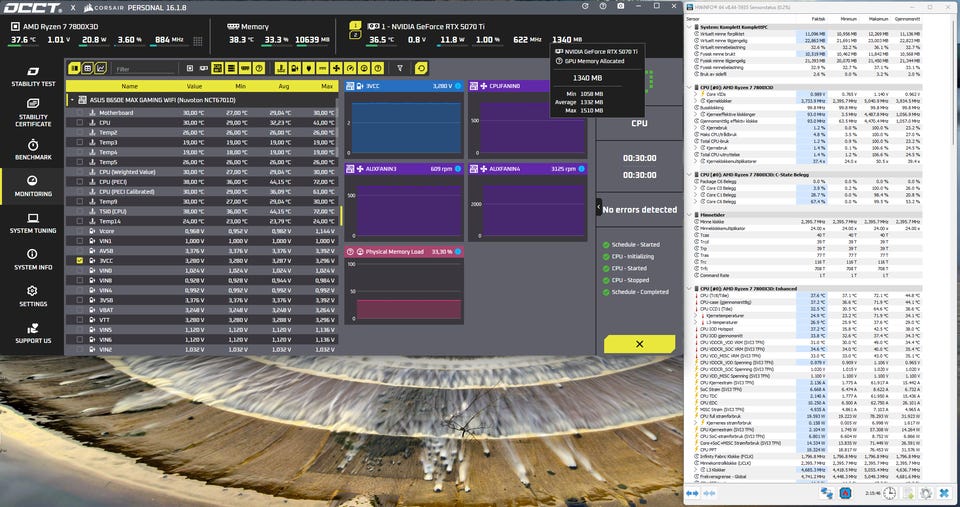Open System Tuning in the sidebar
The width and height of the screenshot is (960, 507).
tap(33, 223)
